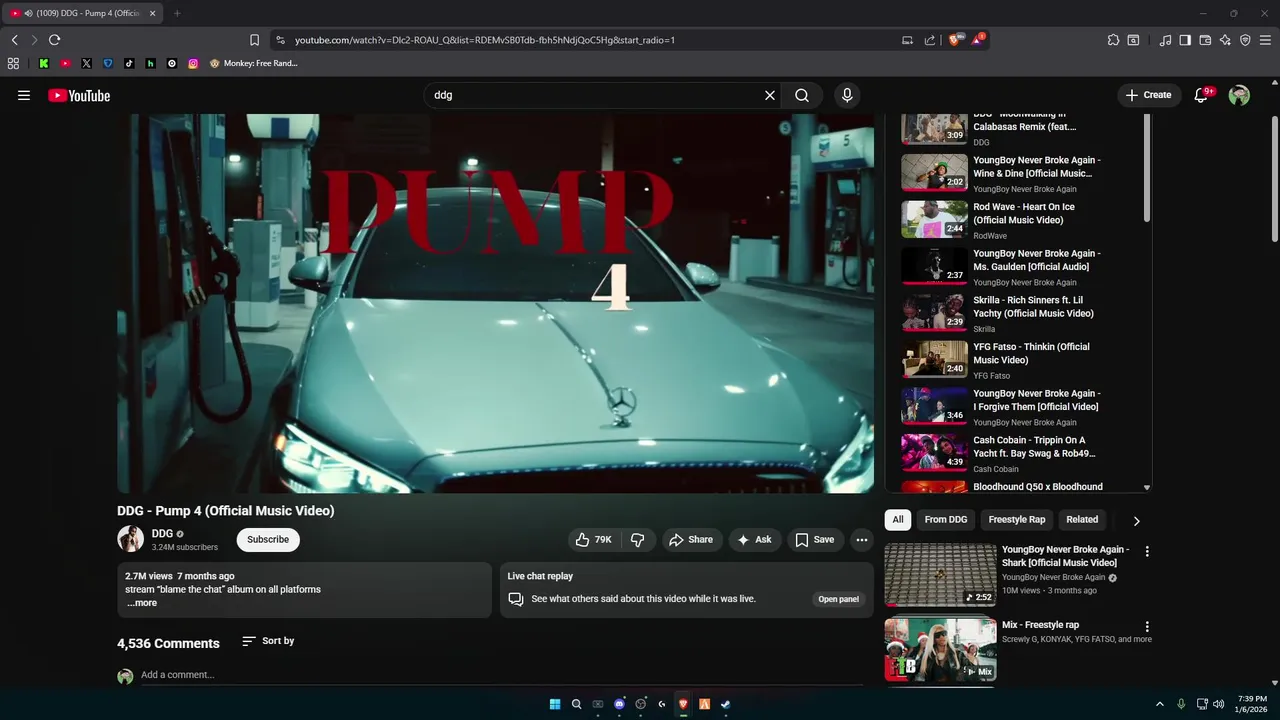Open the Brave VPN shield icon

click(1245, 40)
